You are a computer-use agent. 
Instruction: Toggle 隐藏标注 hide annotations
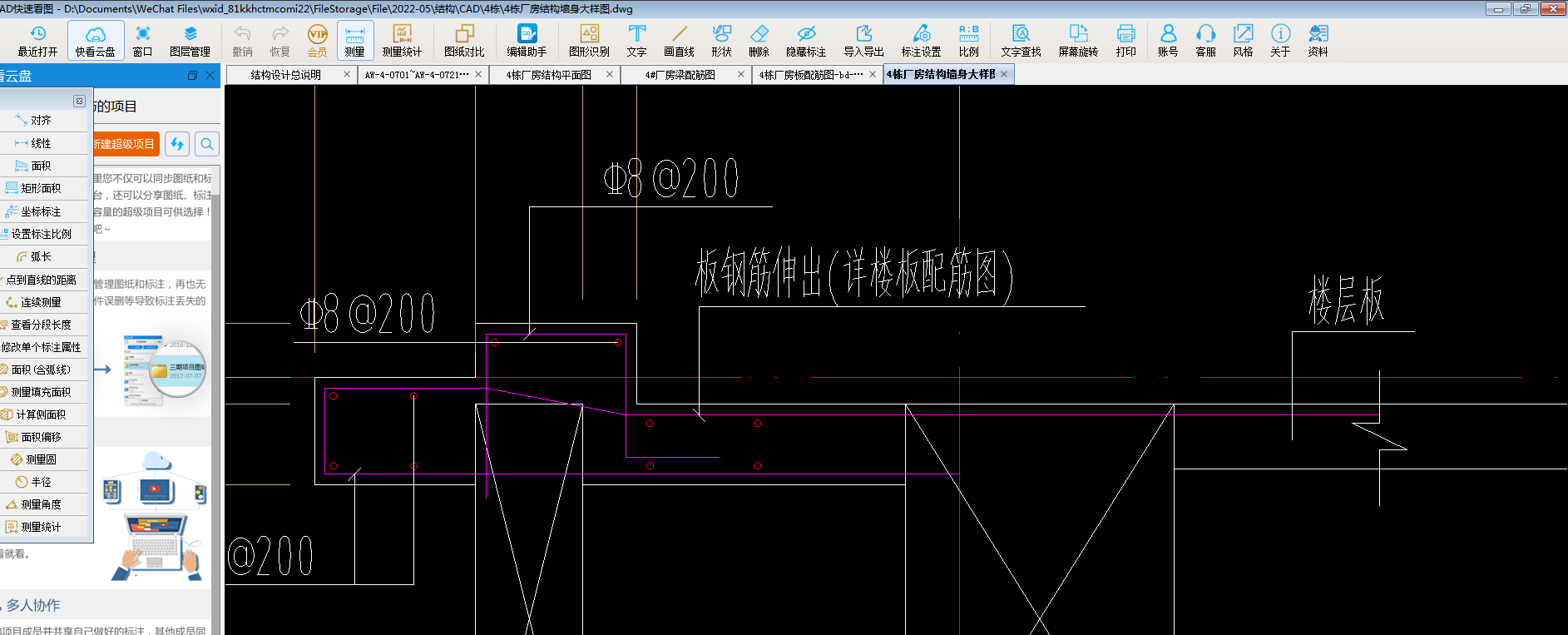pyautogui.click(x=806, y=41)
